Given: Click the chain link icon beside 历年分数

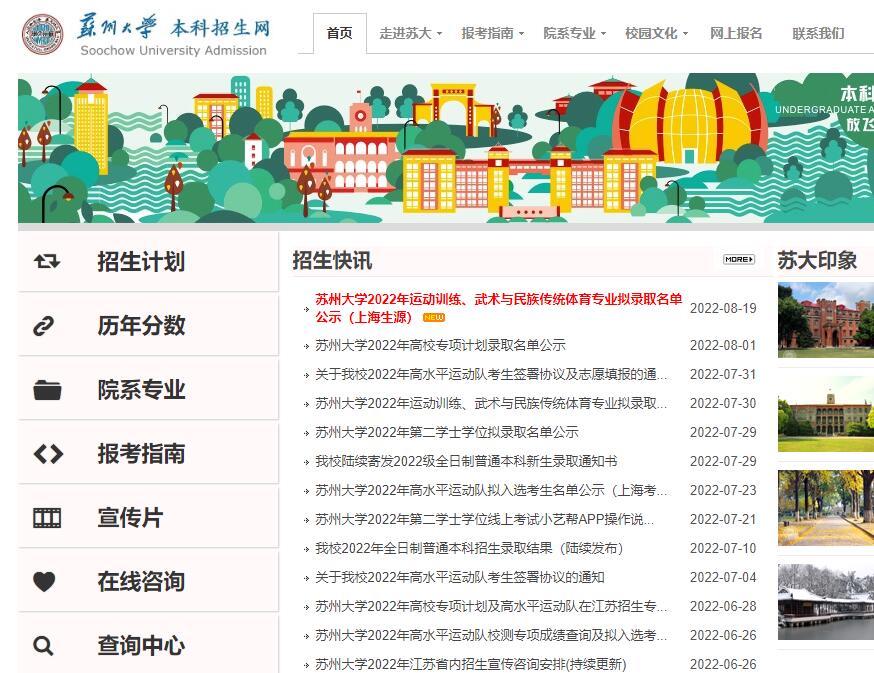Looking at the screenshot, I should 44,326.
